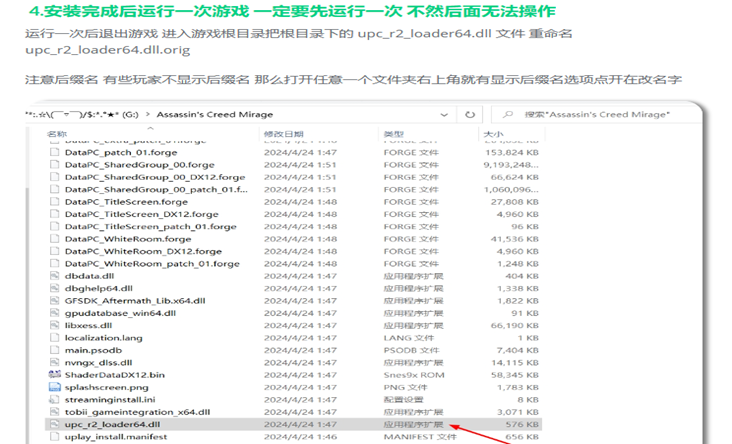The width and height of the screenshot is (732, 444).
Task: Click the 58,345 KB size cell
Action: [515, 375]
